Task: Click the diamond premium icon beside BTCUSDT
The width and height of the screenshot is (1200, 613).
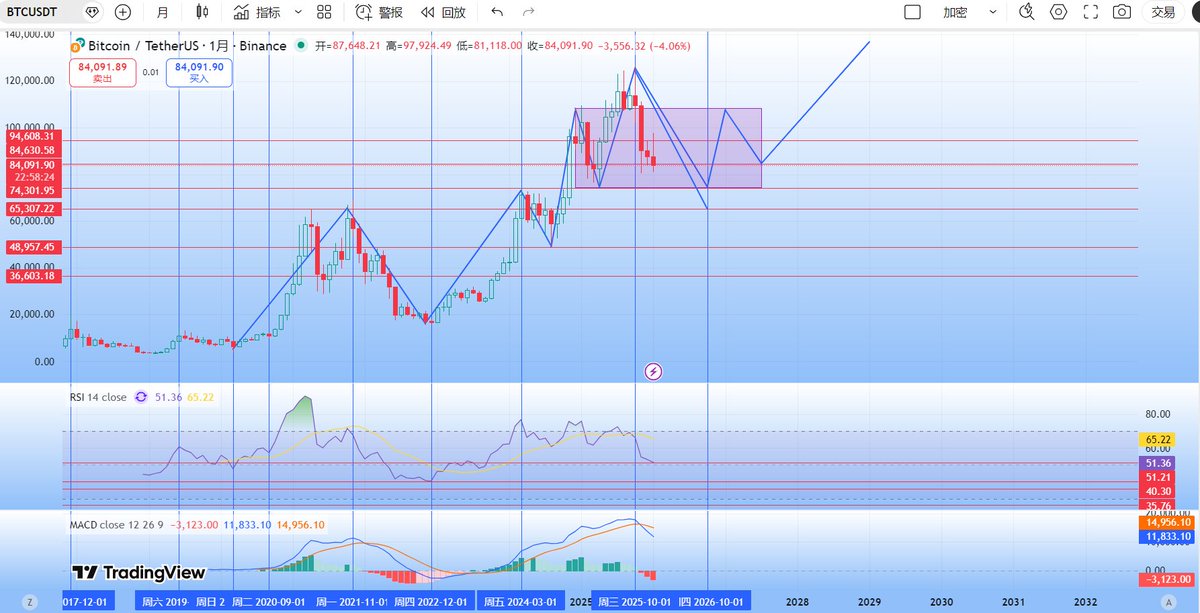Action: (x=92, y=12)
